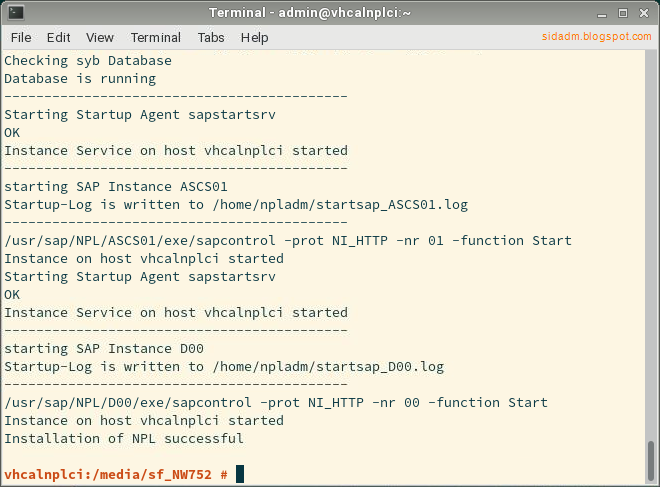Click the vhcalnplci:/media/sf_NW752 prompt text

coord(108,474)
